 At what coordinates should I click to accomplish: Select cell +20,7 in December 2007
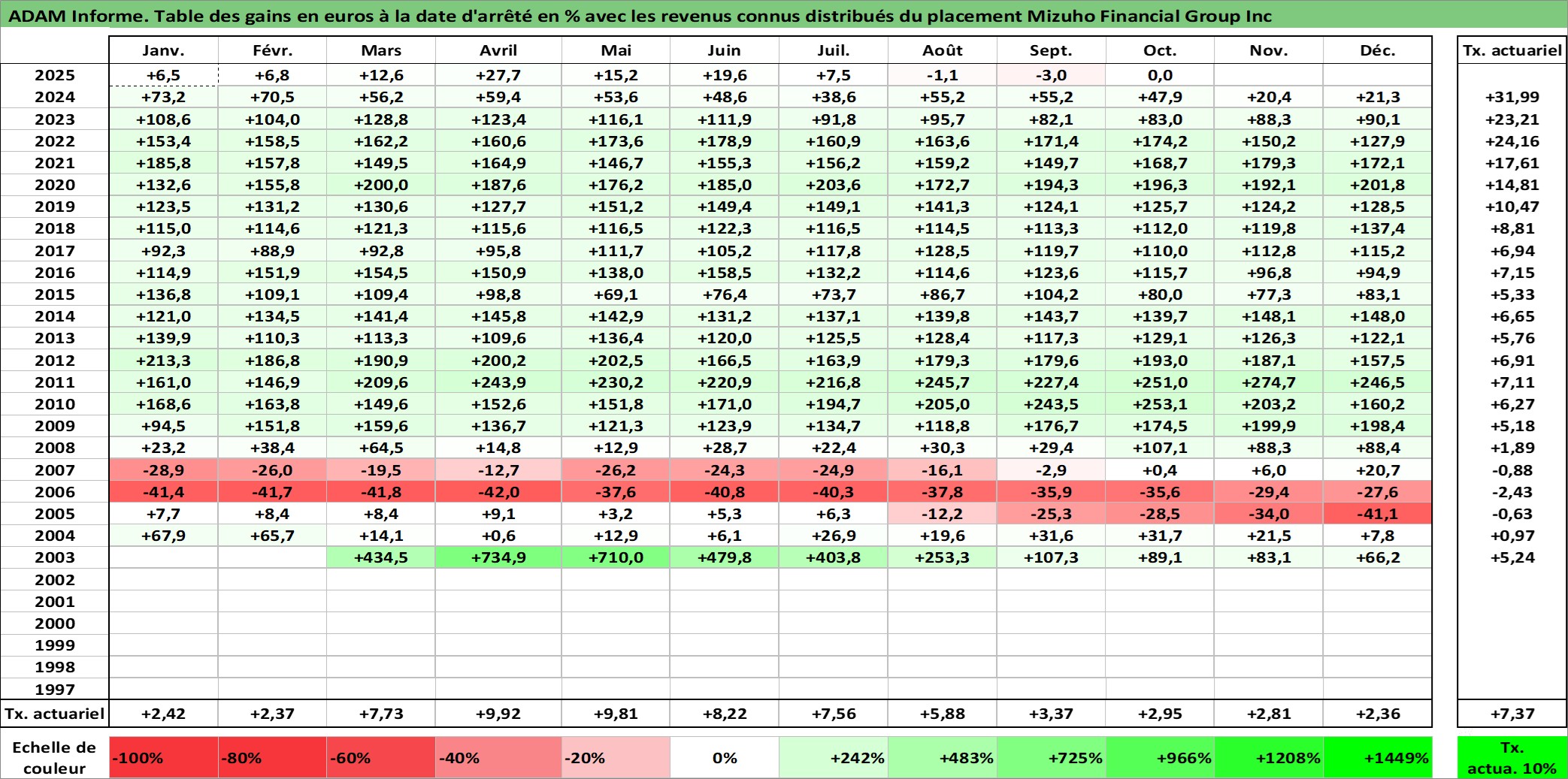coord(1378,470)
